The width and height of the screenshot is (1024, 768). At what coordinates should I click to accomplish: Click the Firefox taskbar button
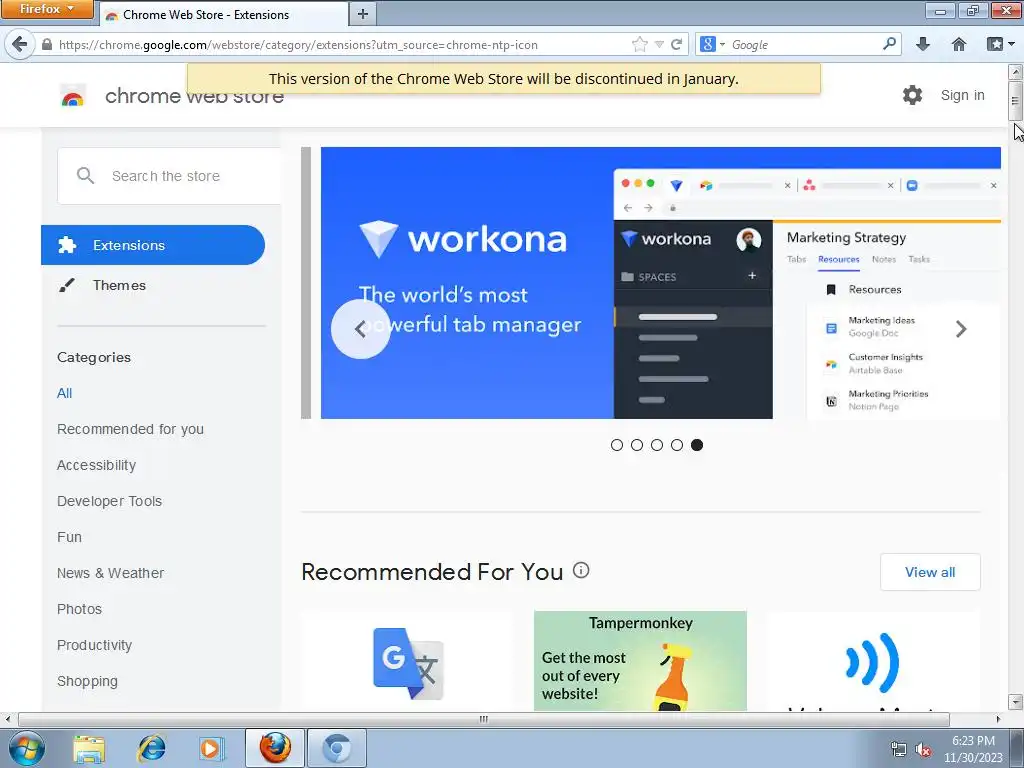tap(275, 748)
